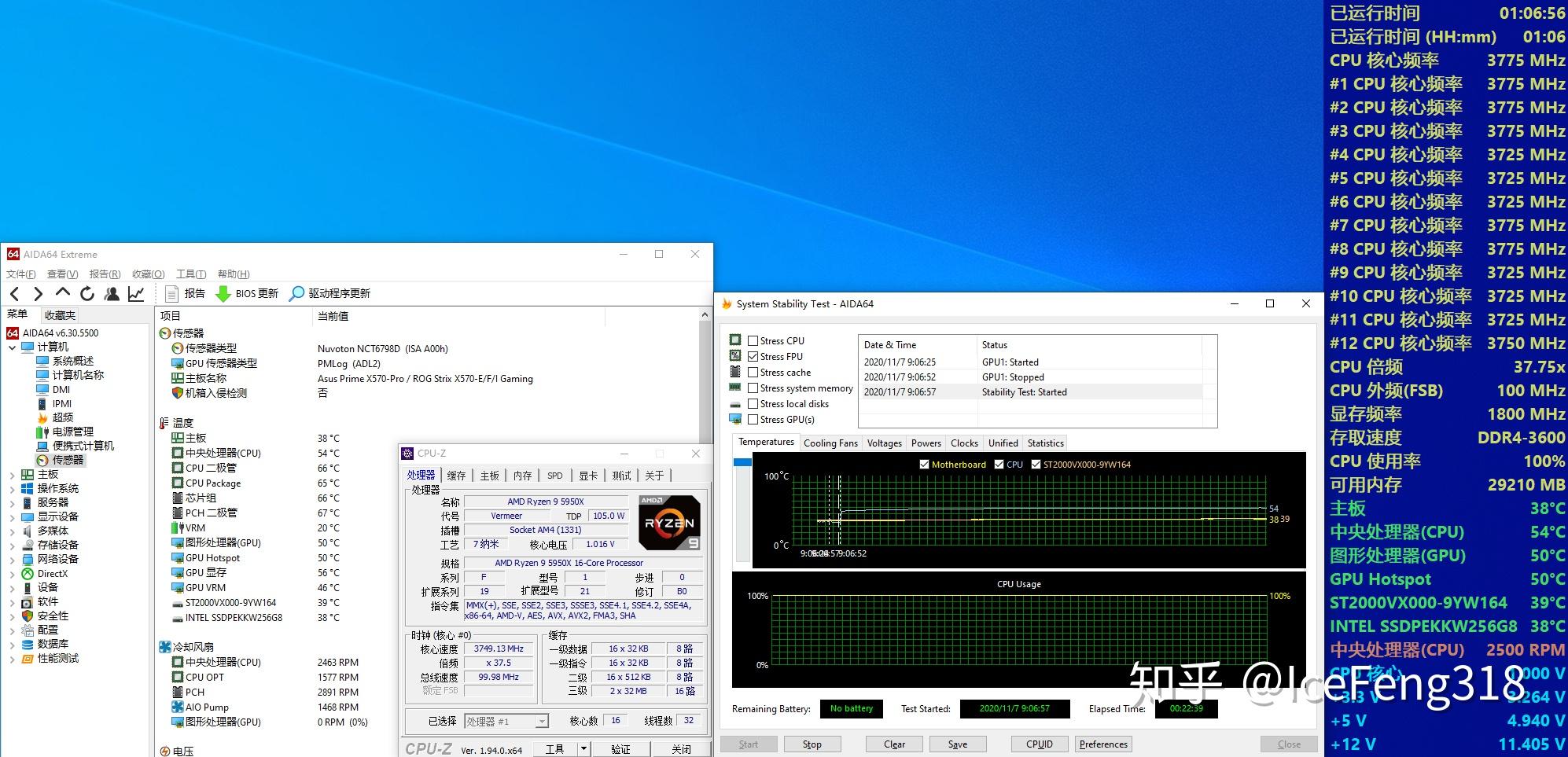Uncheck Stress FPU checkbox
Screen dimensions: 1568x757
[x=753, y=357]
